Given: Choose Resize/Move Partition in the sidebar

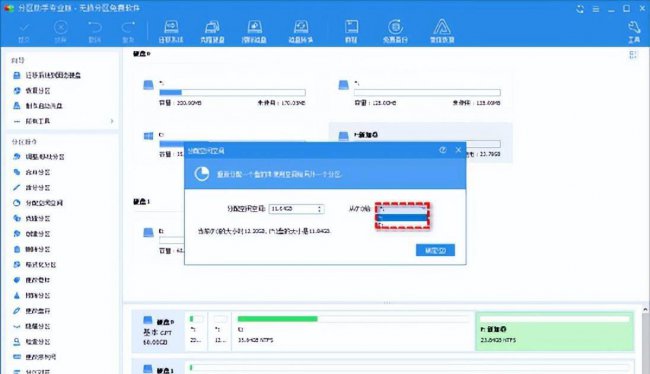Looking at the screenshot, I should [x=39, y=157].
